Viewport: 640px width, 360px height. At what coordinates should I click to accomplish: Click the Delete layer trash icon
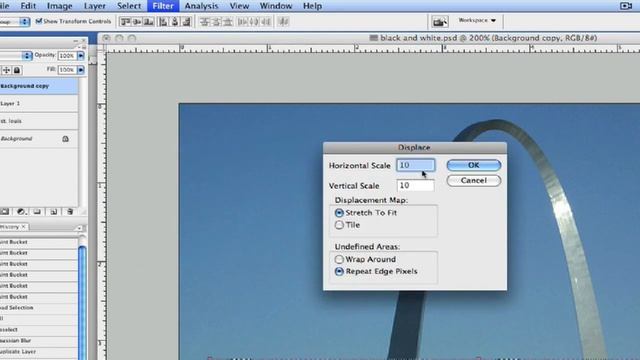click(x=70, y=211)
